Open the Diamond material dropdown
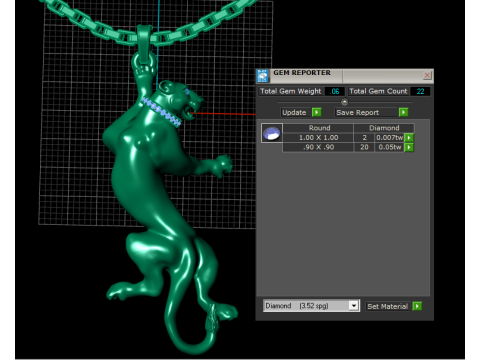480x360 pixels. click(354, 306)
